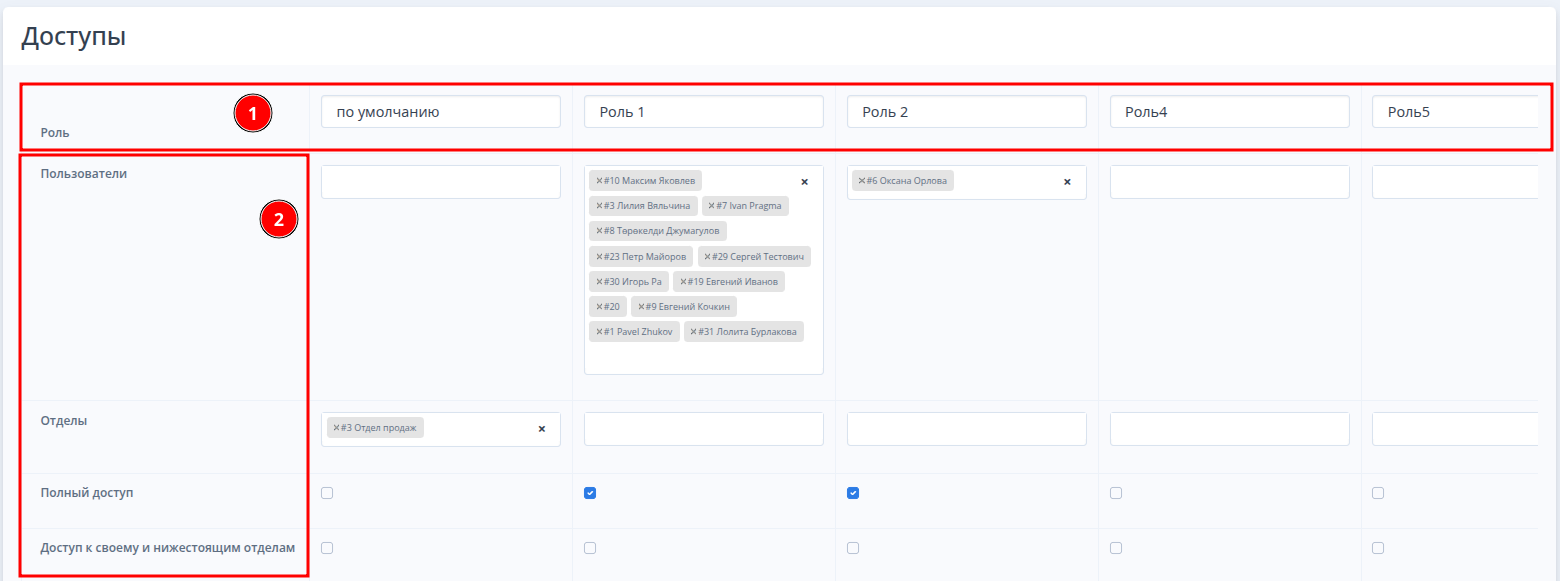The width and height of the screenshot is (1560, 581).
Task: Click the Роль5 name input field
Action: (x=1454, y=112)
